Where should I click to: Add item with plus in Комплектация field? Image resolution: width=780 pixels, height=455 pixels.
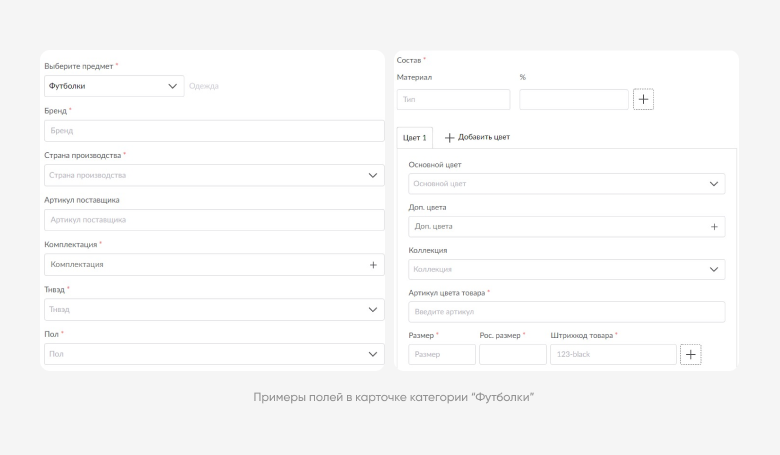[x=373, y=265]
